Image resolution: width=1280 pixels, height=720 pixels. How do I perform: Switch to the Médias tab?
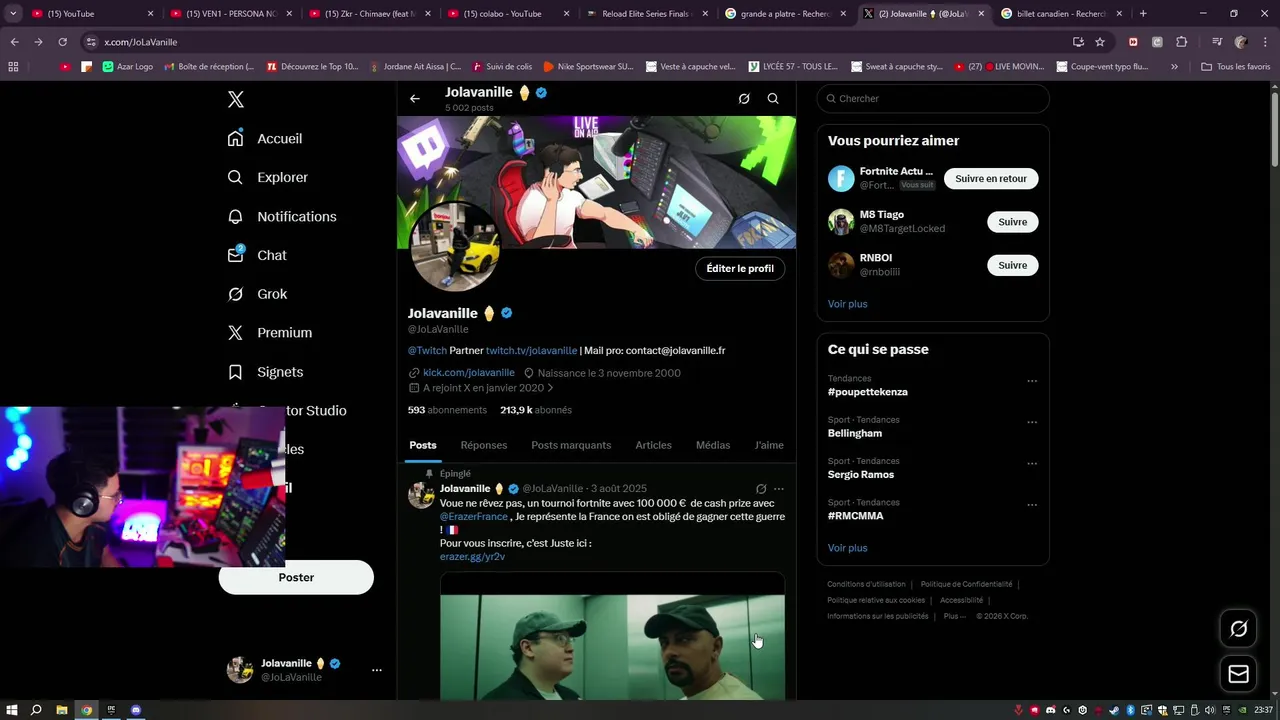point(713,445)
